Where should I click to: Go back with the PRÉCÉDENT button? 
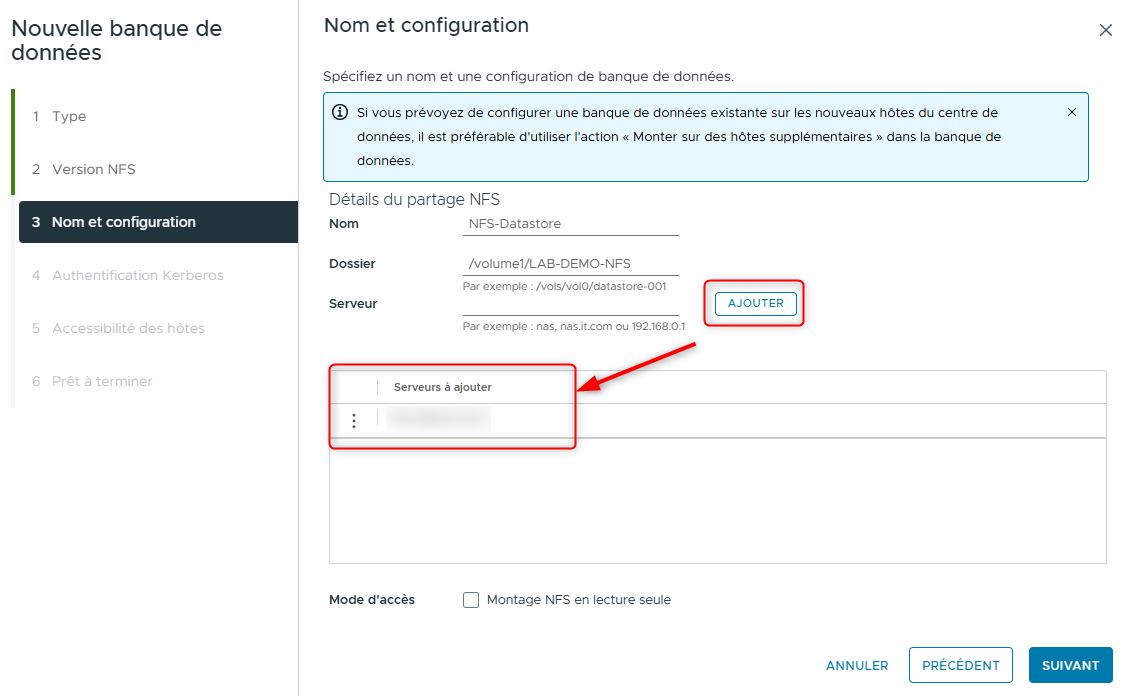click(960, 665)
